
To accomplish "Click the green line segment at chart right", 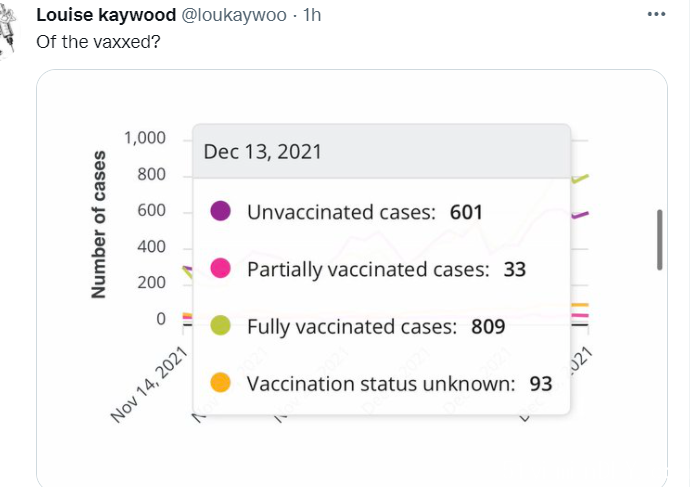I will click(580, 178).
